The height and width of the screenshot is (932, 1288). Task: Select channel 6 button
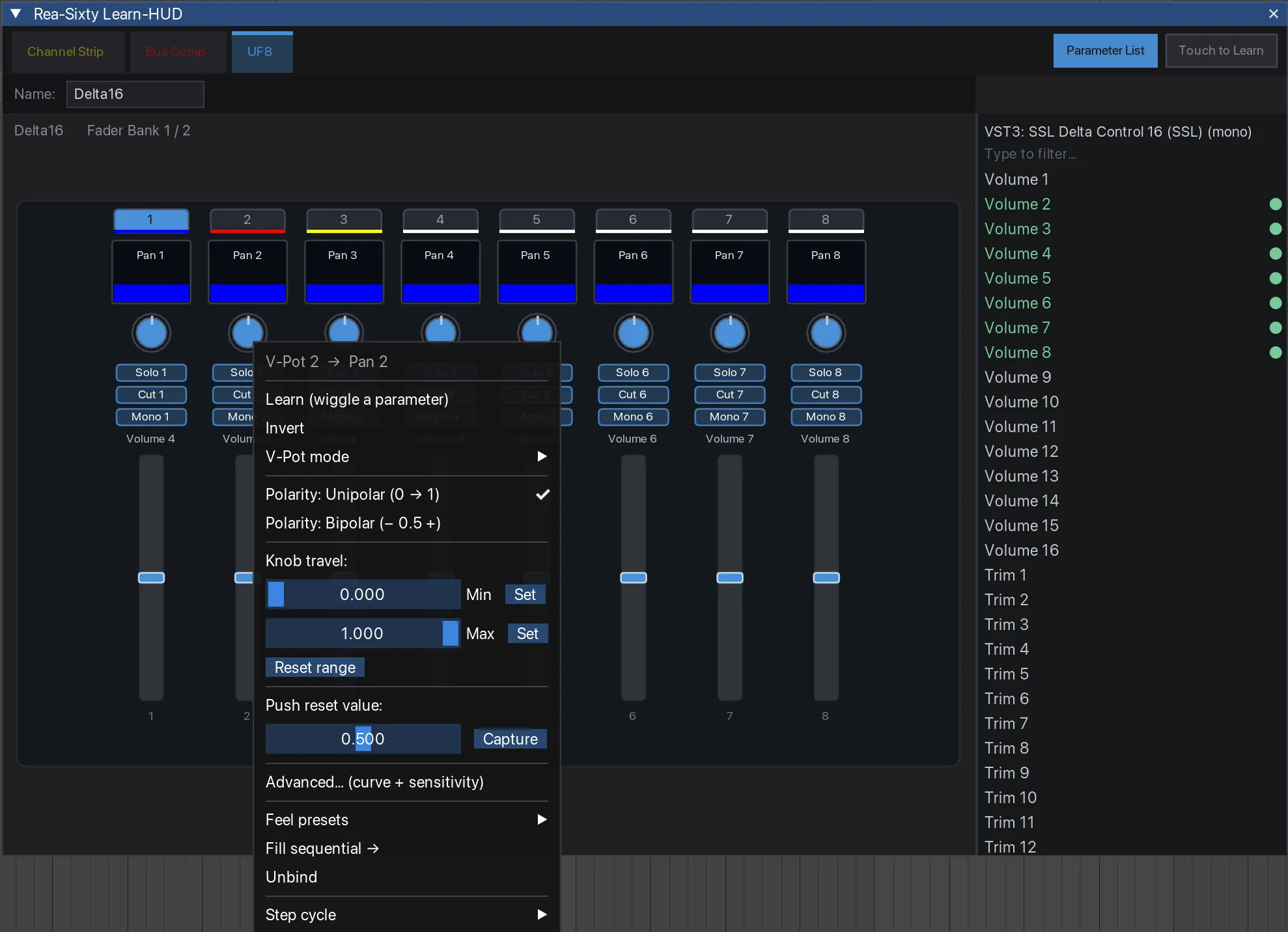(x=633, y=220)
